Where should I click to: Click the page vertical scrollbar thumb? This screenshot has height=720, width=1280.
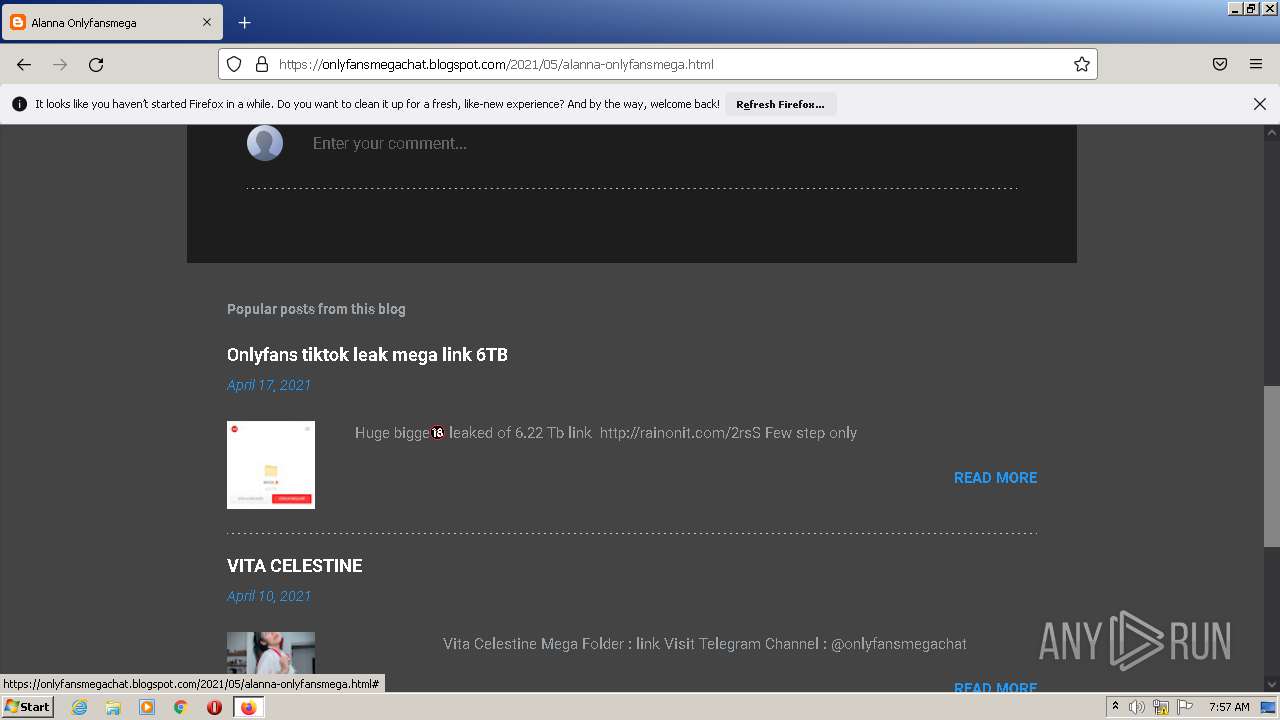pos(1271,466)
